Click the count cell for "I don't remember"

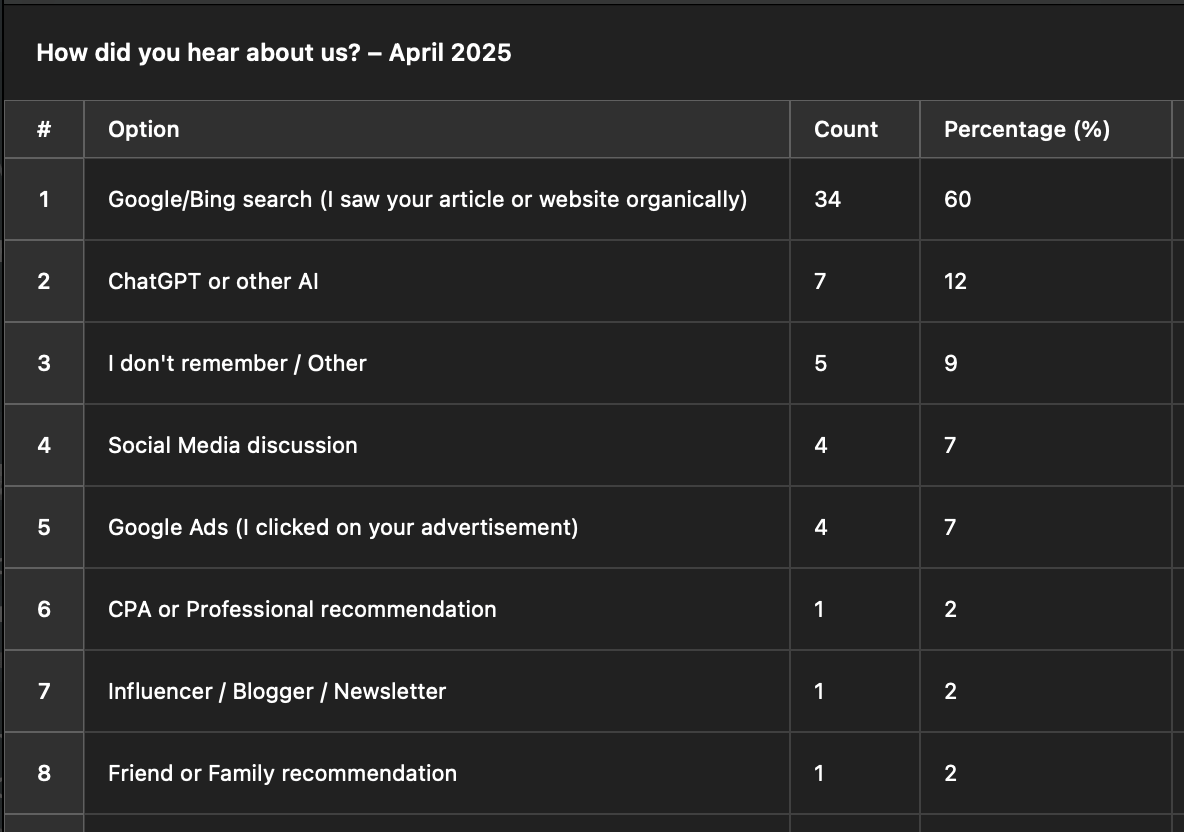[821, 363]
